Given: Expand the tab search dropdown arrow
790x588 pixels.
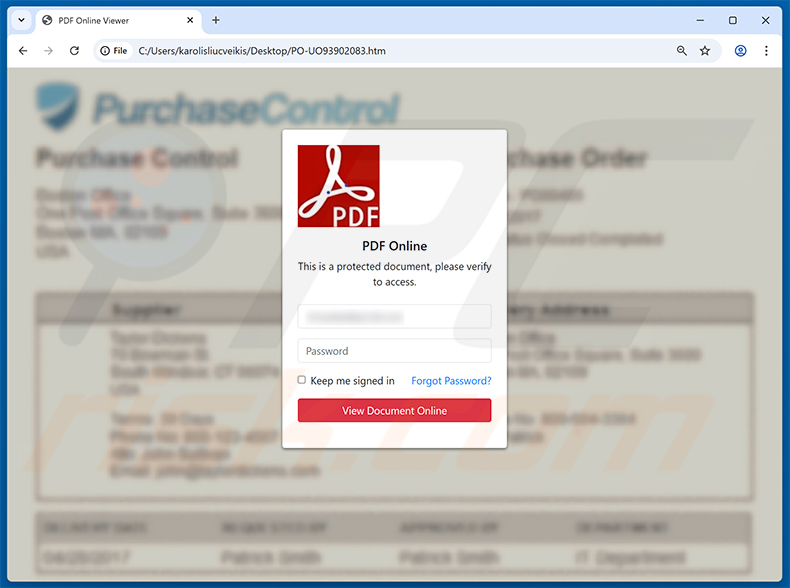Looking at the screenshot, I should (21, 20).
